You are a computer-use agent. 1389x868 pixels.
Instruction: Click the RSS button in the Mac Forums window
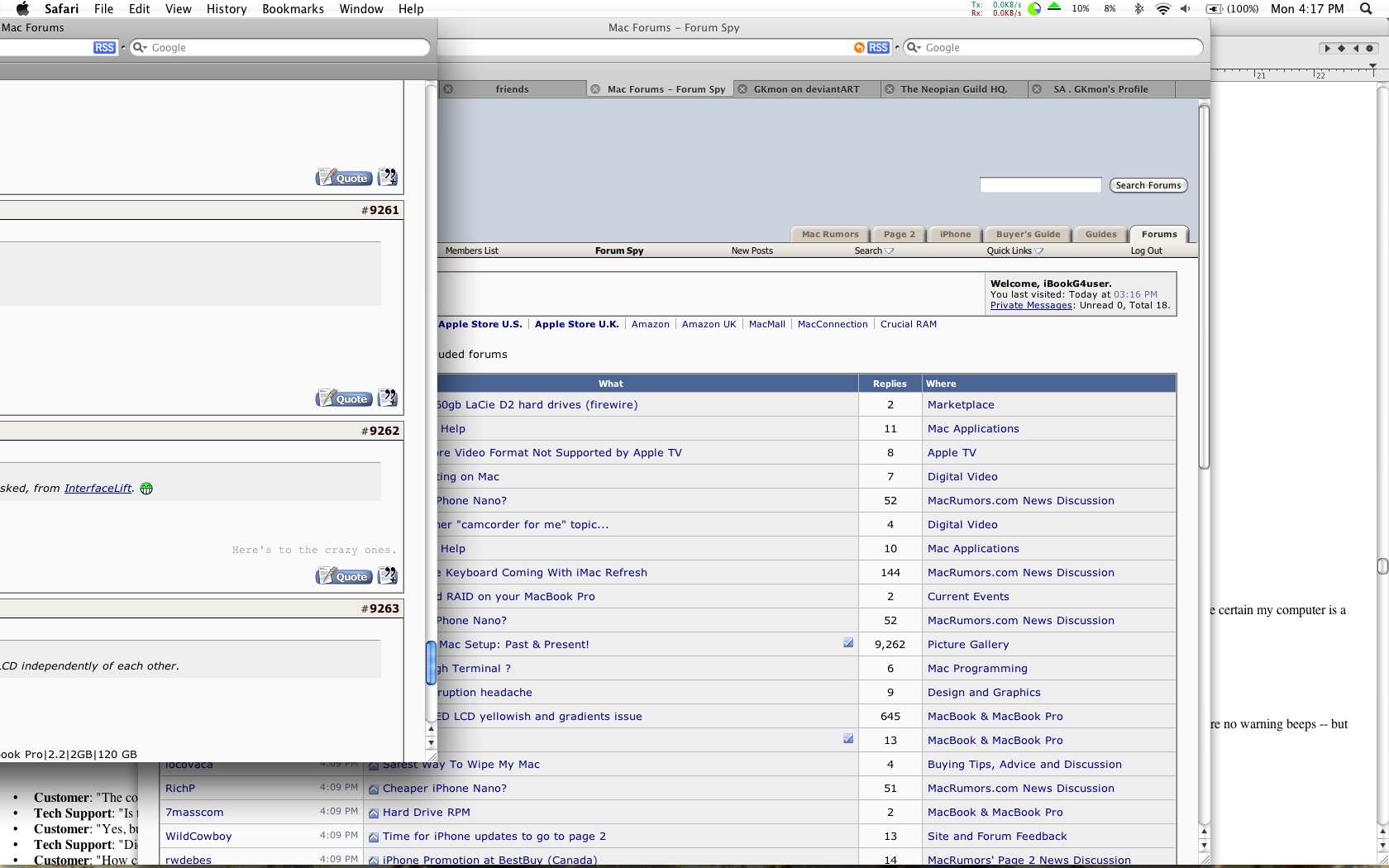tap(104, 48)
